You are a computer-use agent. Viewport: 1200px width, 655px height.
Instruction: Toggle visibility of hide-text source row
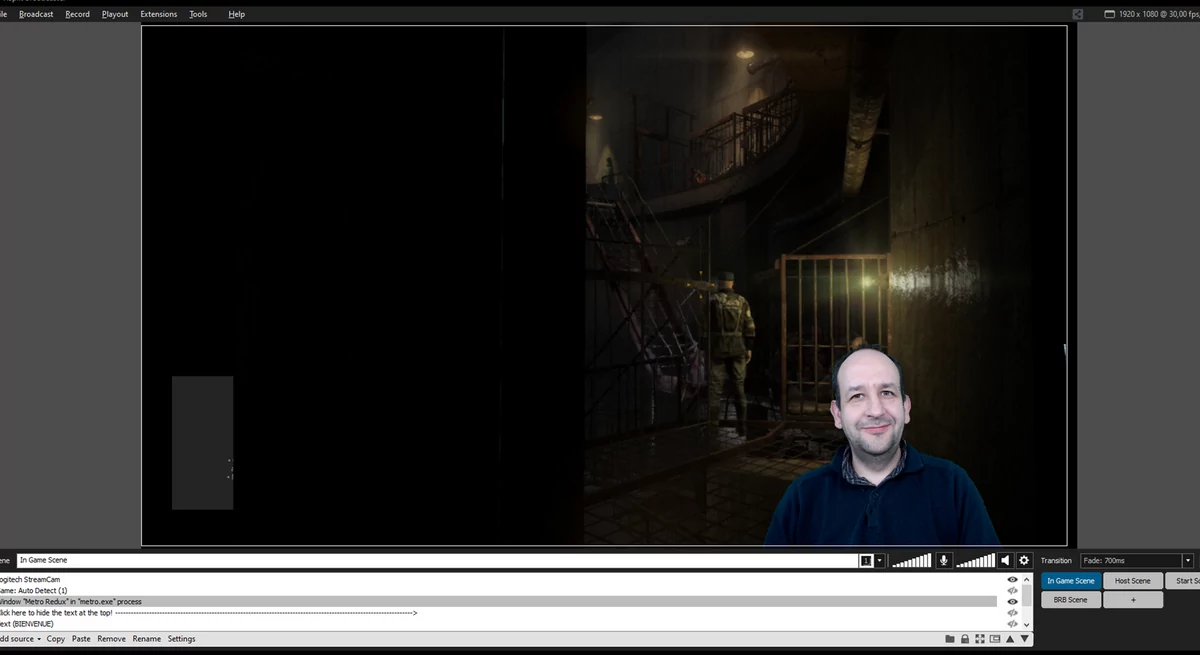pyautogui.click(x=1012, y=613)
